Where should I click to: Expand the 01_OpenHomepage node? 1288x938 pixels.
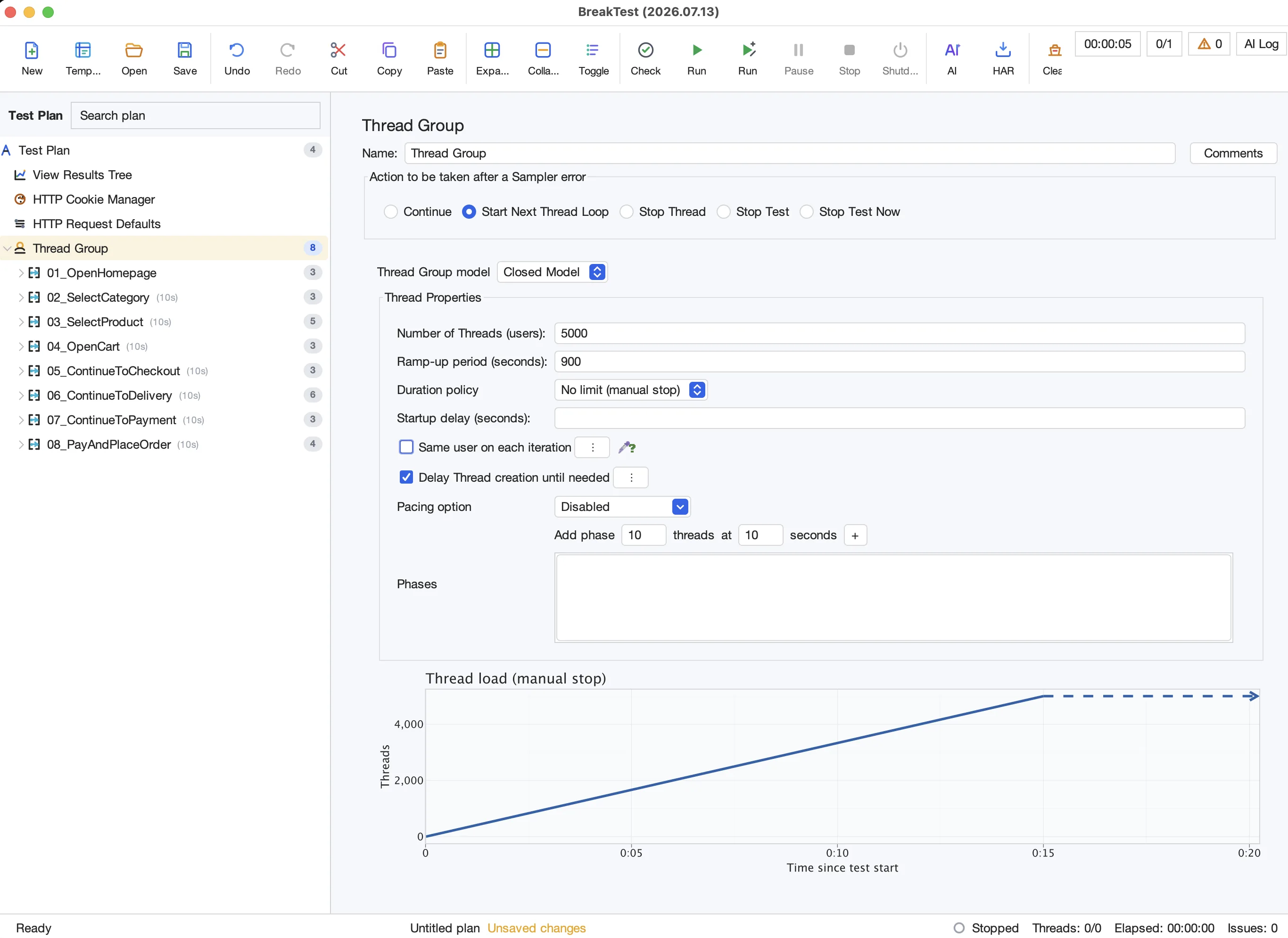21,273
